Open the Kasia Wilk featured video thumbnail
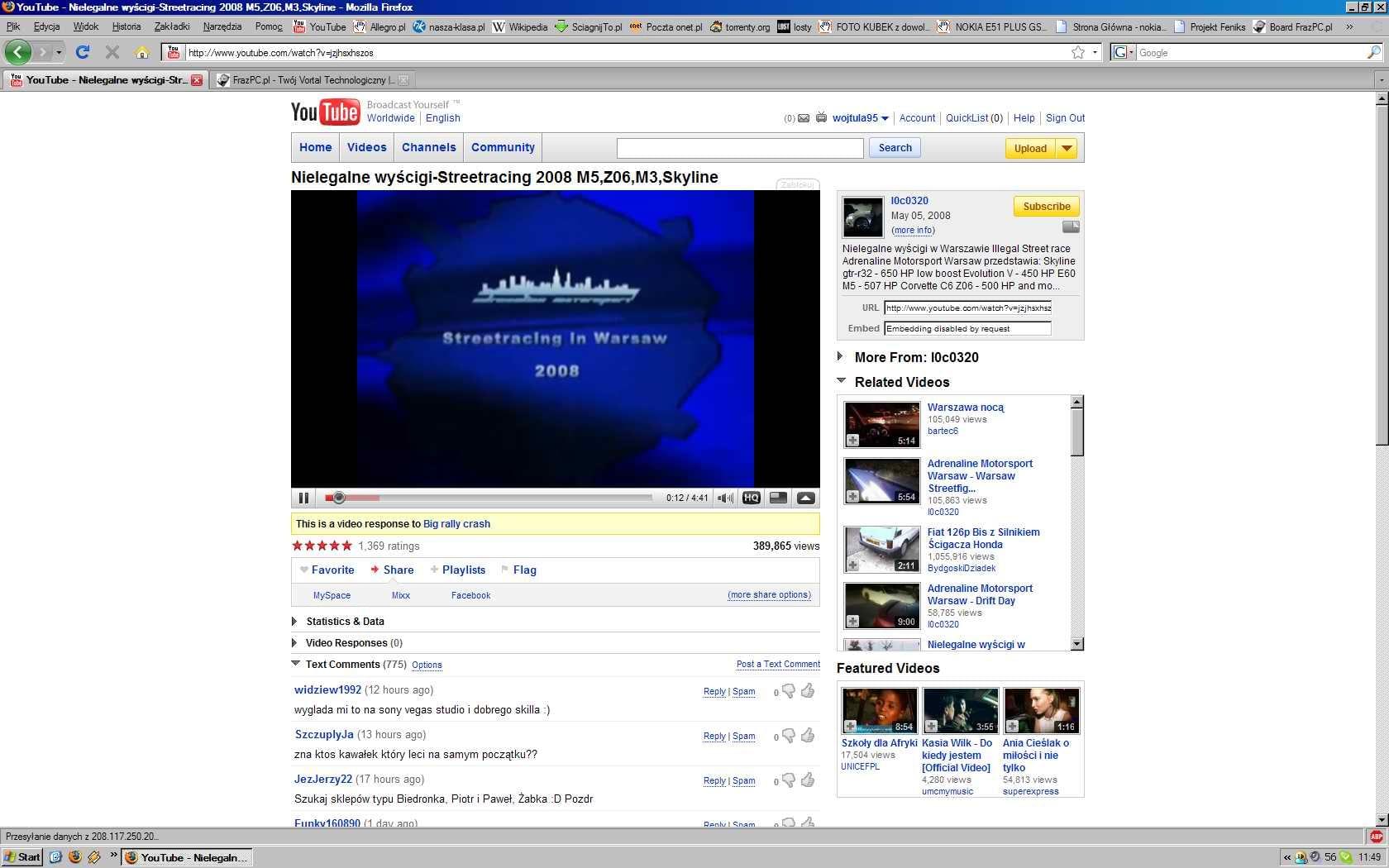This screenshot has width=1389, height=868. (960, 710)
